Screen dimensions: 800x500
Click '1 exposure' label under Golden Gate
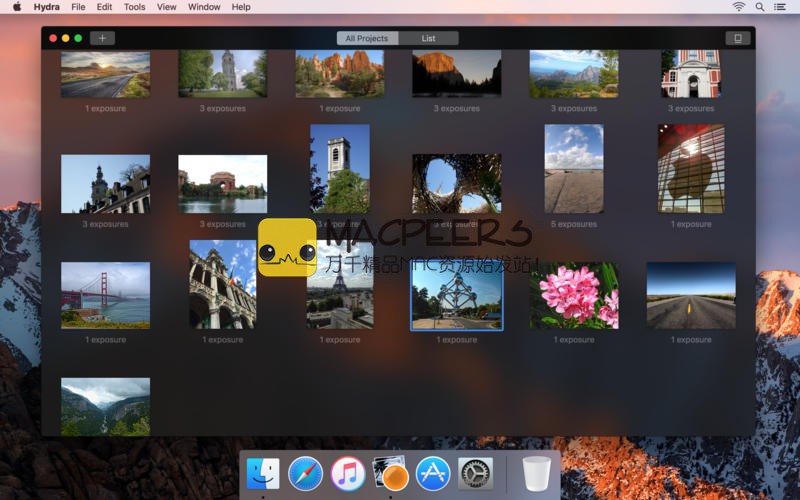pos(106,340)
